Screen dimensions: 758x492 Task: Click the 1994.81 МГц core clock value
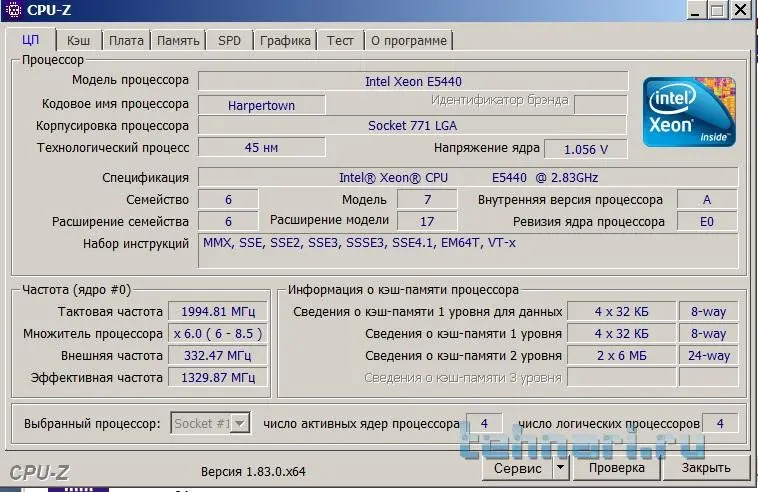(218, 312)
